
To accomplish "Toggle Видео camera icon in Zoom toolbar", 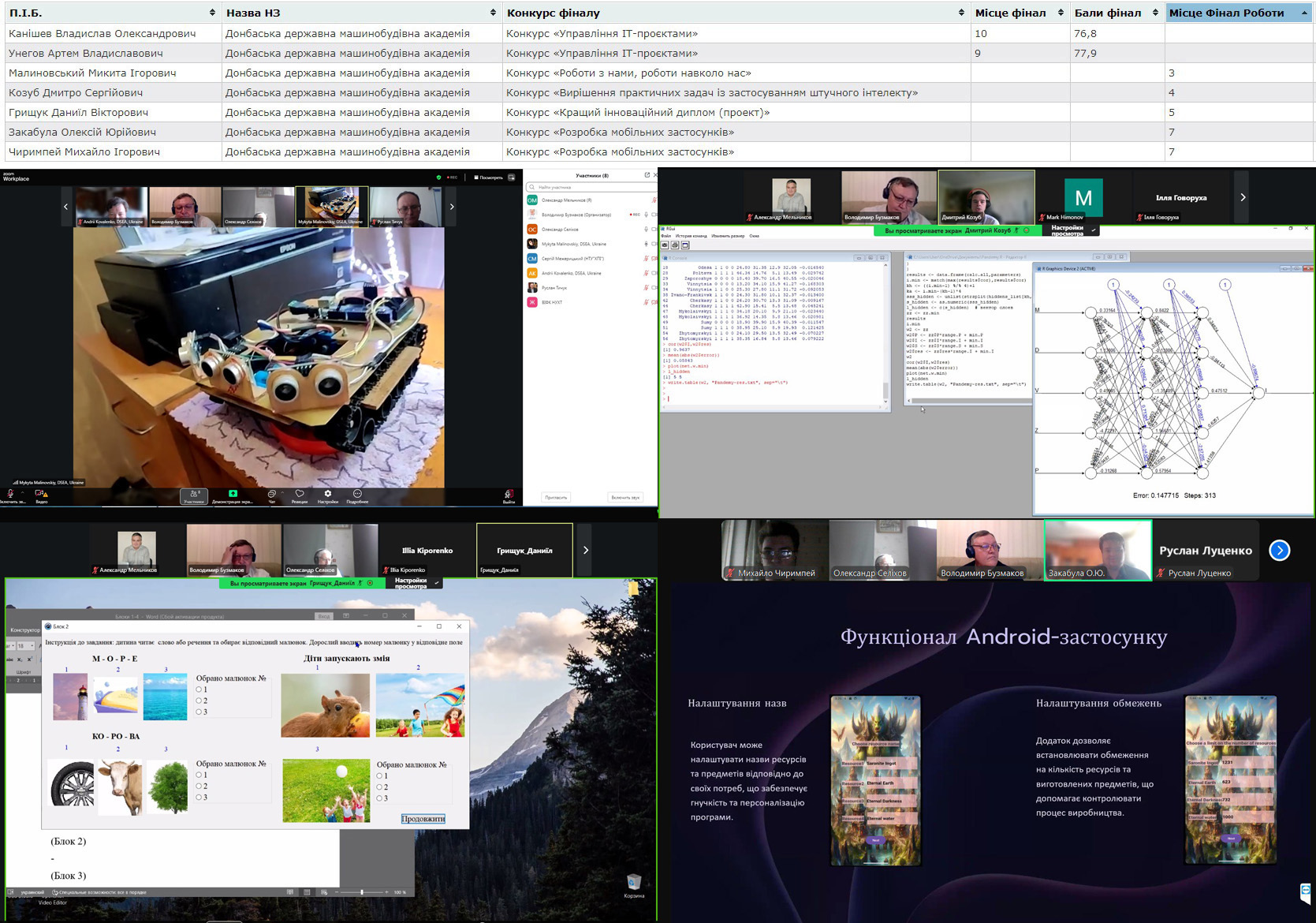I will click(x=41, y=494).
